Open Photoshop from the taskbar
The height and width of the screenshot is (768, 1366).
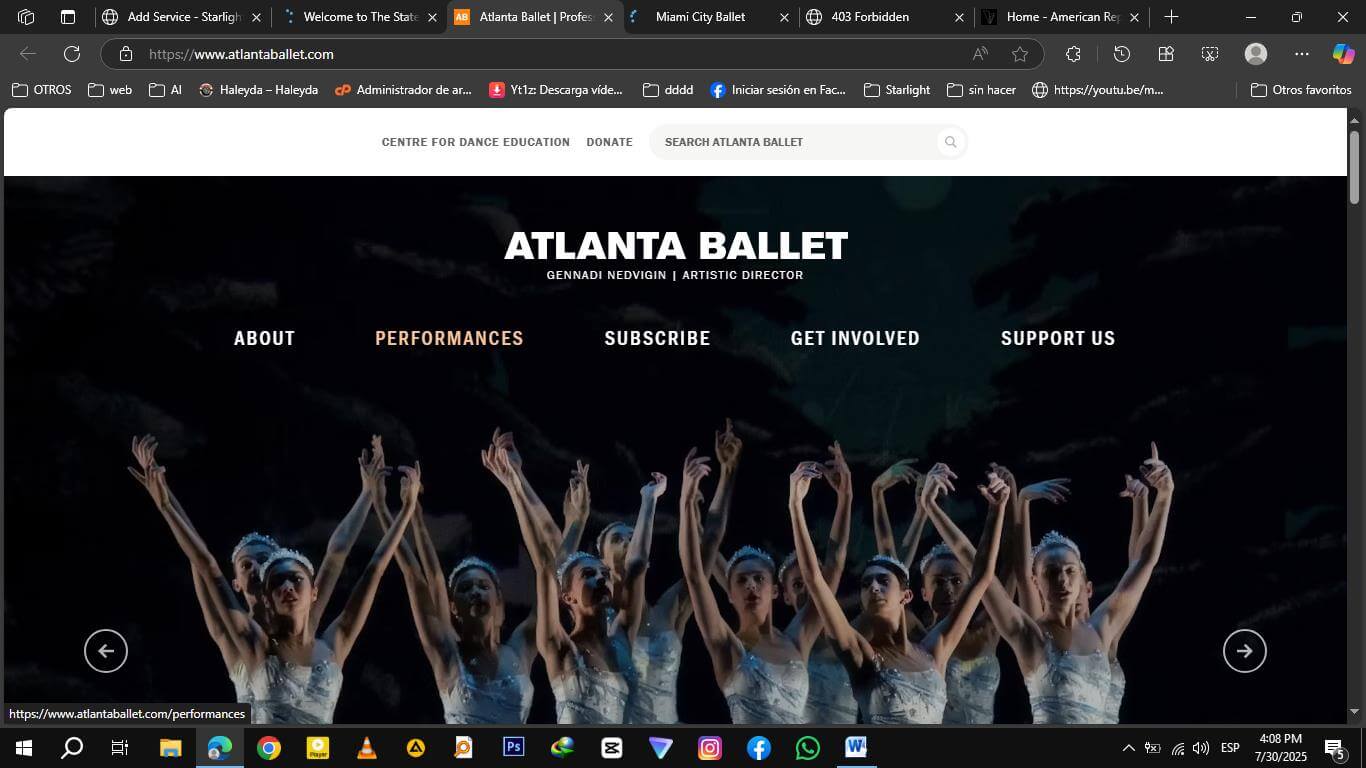tap(514, 747)
